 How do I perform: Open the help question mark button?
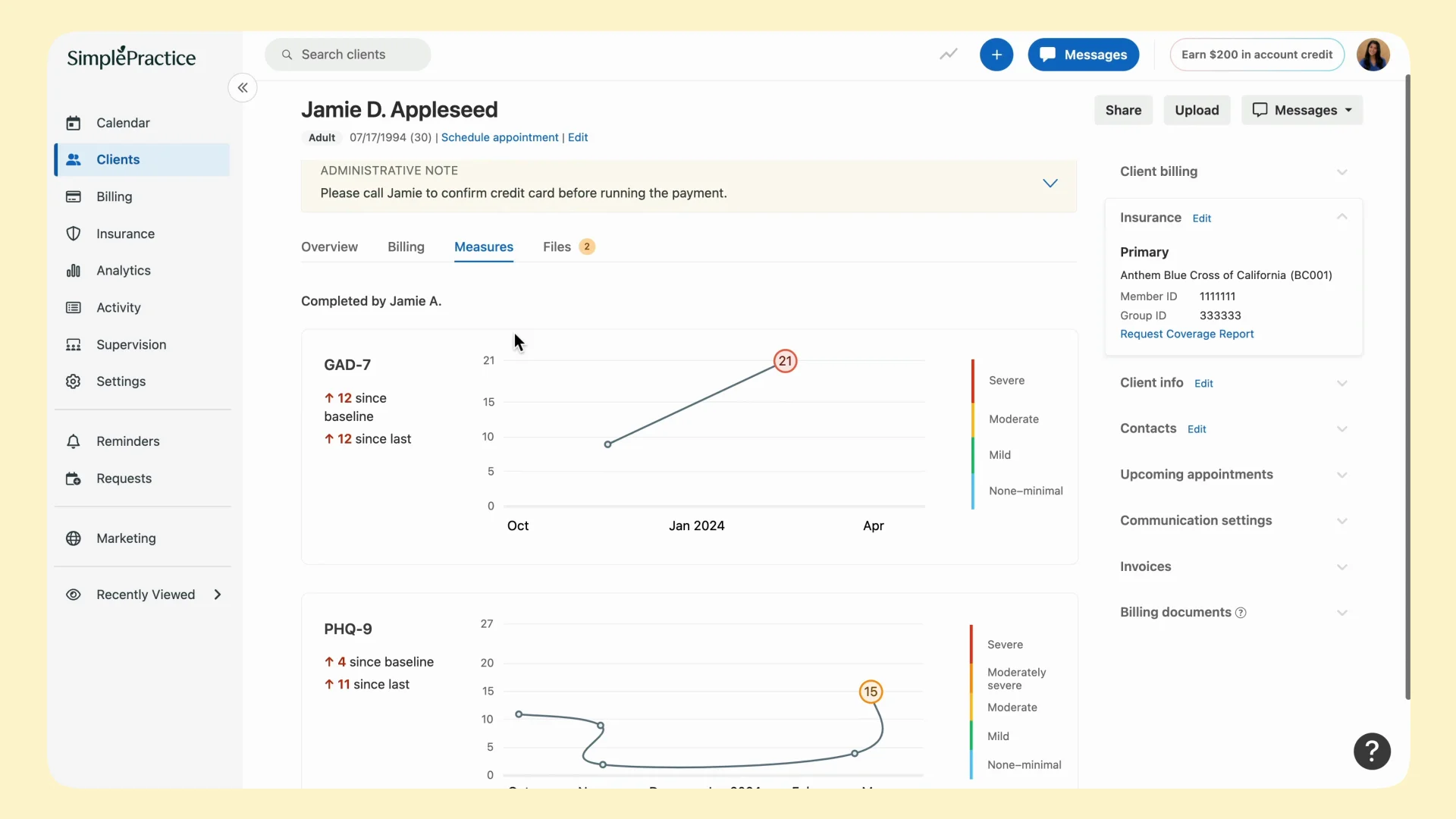(x=1371, y=752)
